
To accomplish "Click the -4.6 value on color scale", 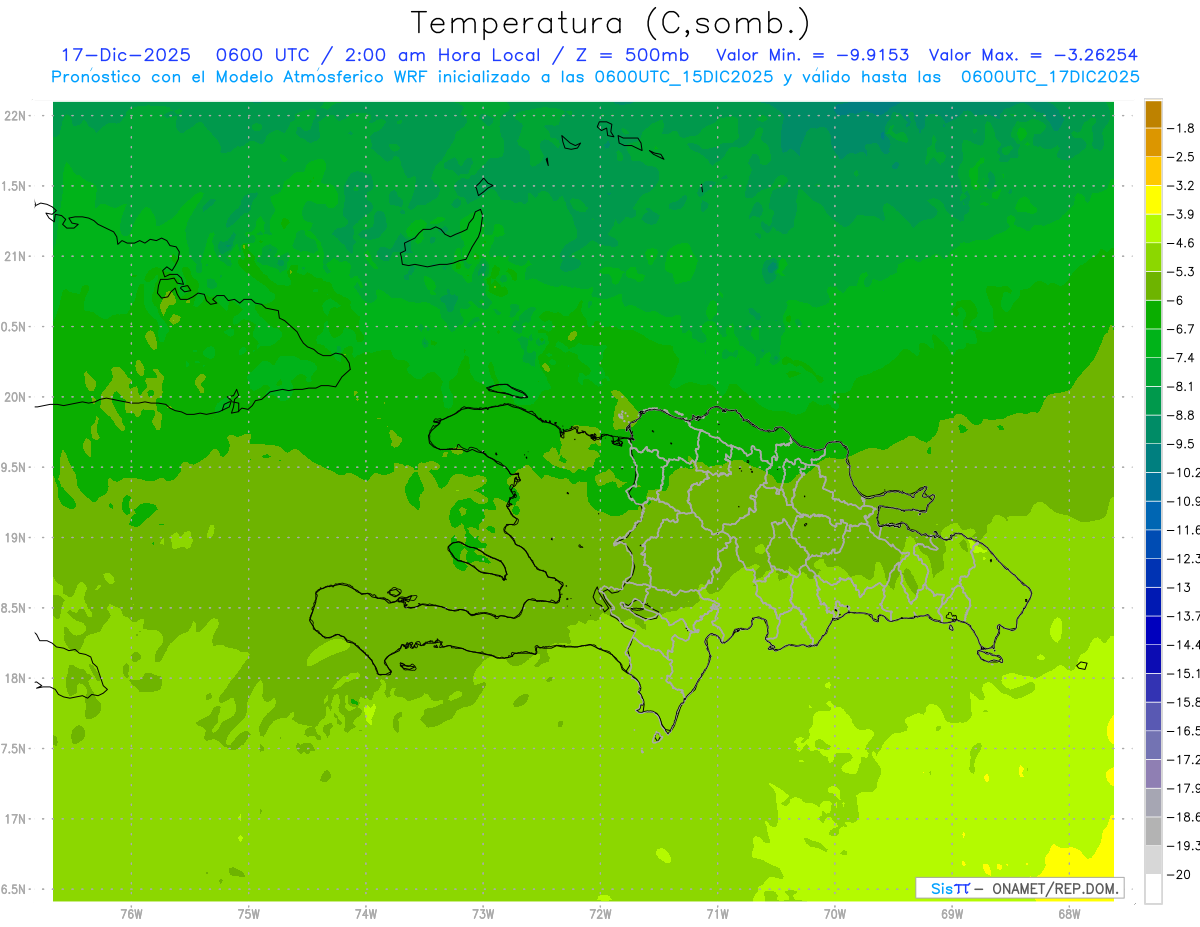I will (x=1181, y=243).
